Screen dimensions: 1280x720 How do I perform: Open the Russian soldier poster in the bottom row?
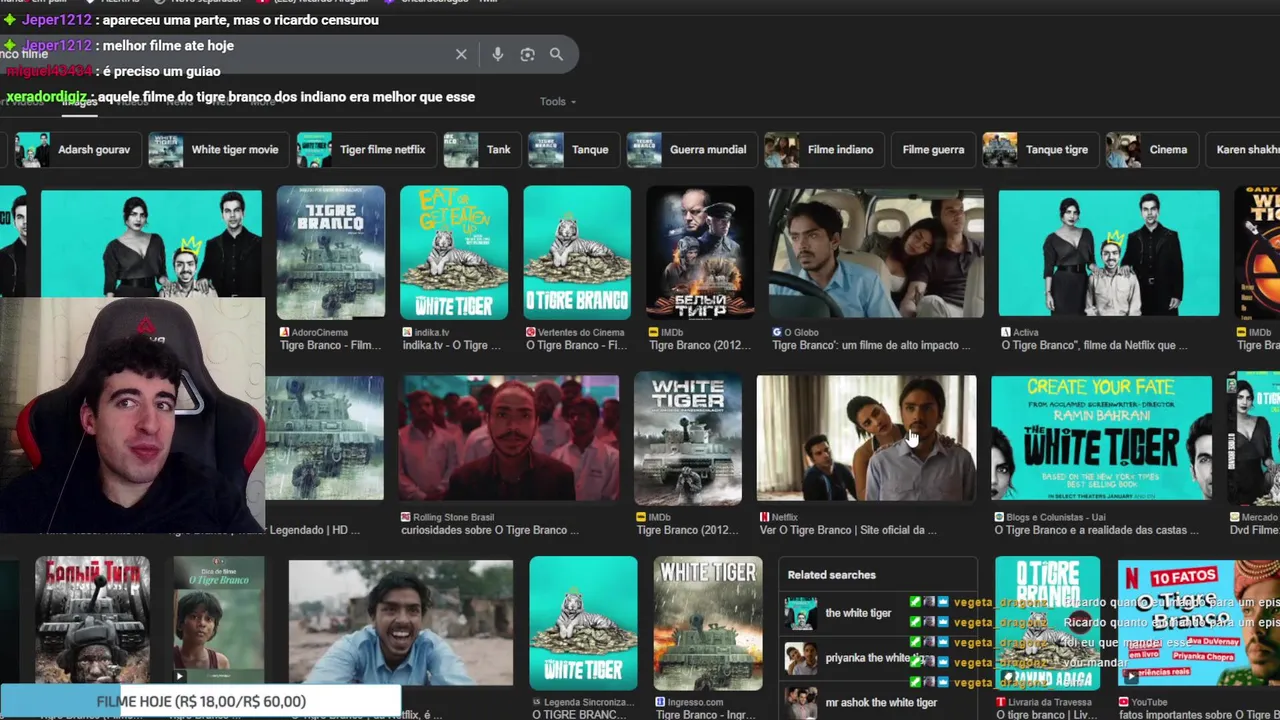point(92,622)
